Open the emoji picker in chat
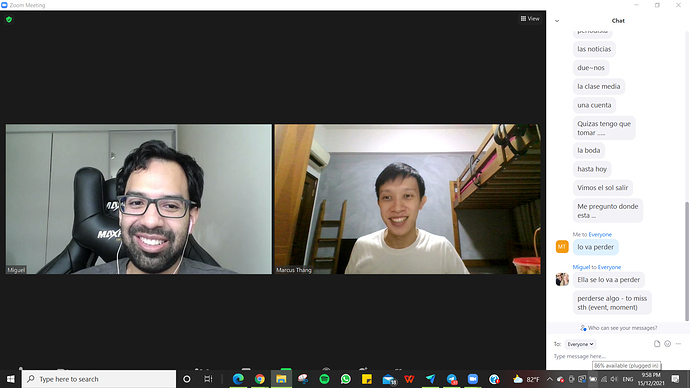 tap(668, 344)
